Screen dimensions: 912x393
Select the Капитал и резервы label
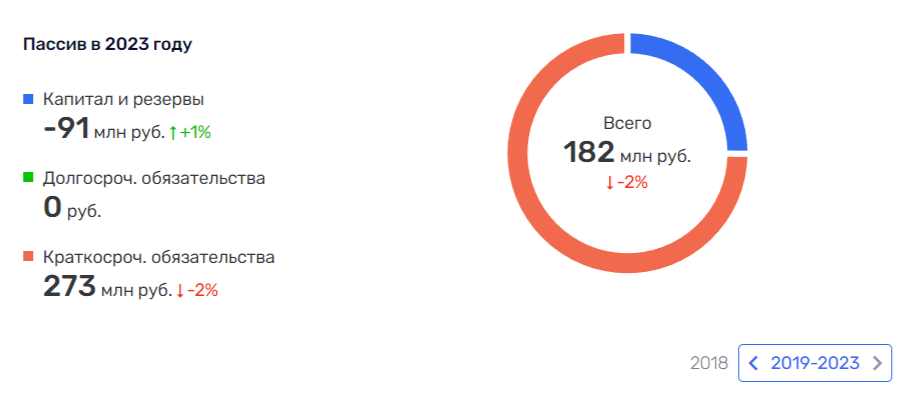pyautogui.click(x=123, y=99)
